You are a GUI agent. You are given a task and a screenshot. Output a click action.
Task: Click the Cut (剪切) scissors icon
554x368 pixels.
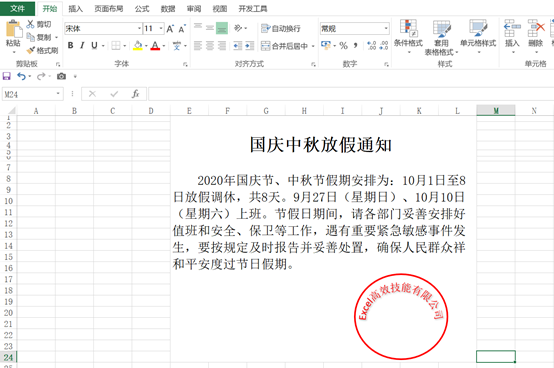click(x=30, y=24)
